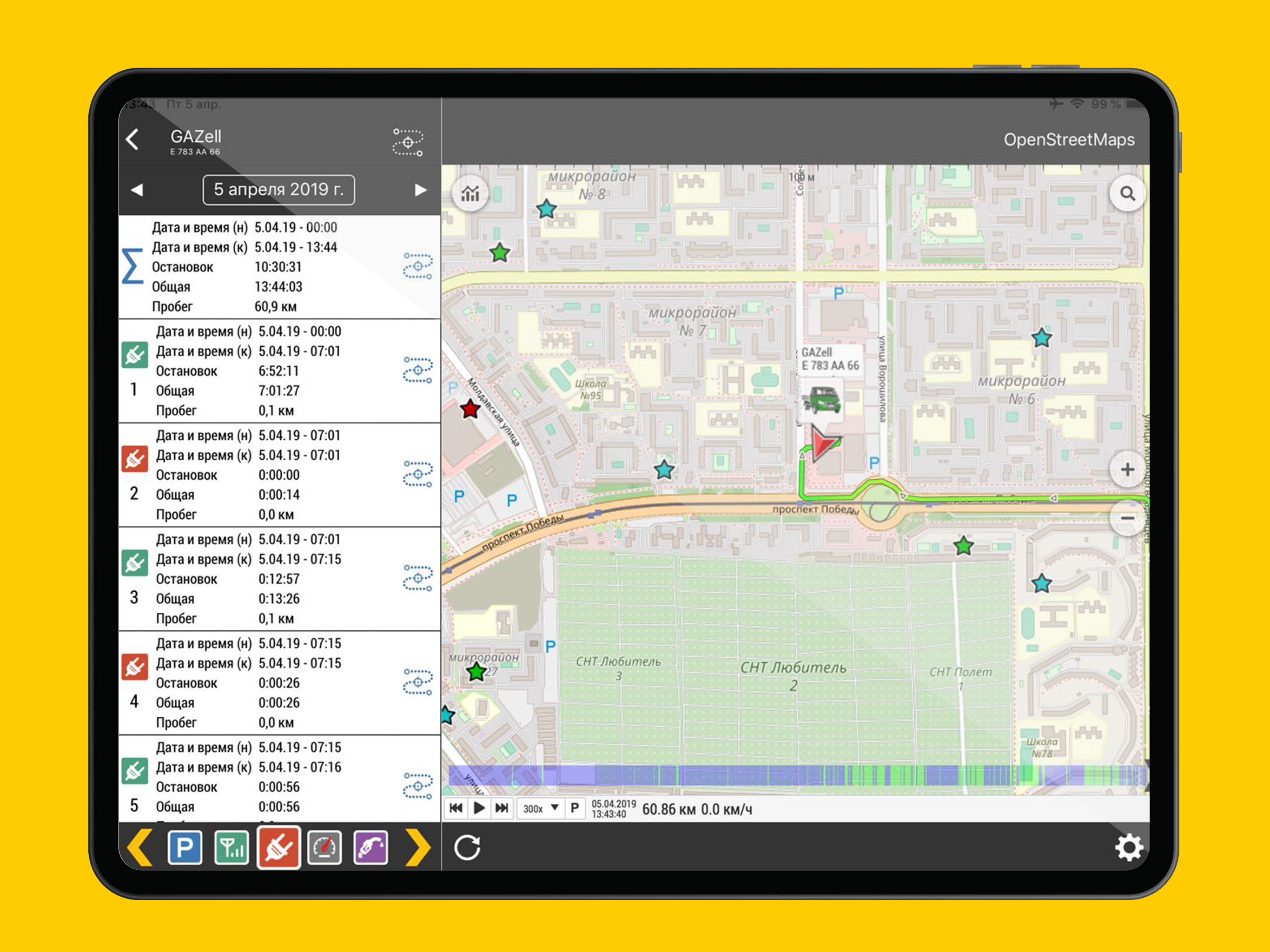1270x952 pixels.
Task: Select the GAZell E 783 AA 66 map label
Action: point(830,359)
